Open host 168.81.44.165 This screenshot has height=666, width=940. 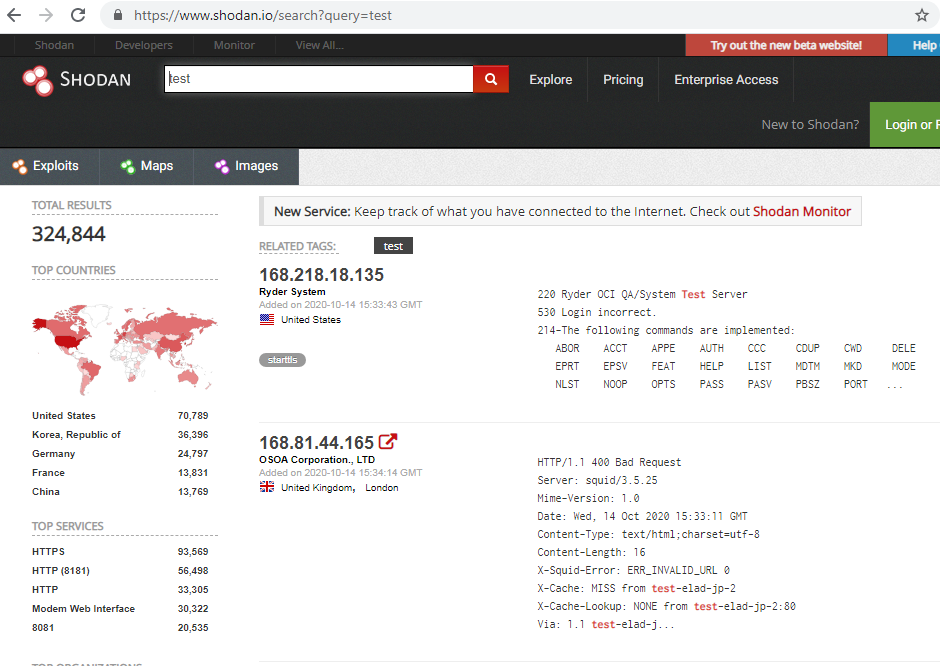tap(317, 442)
